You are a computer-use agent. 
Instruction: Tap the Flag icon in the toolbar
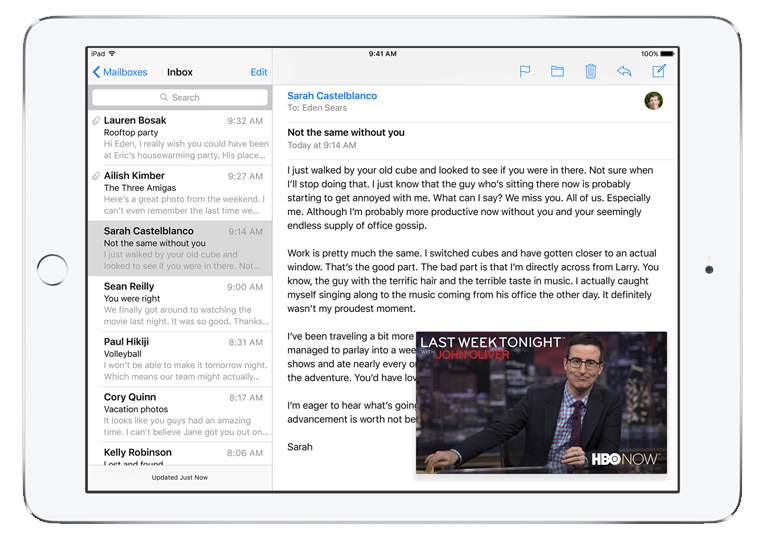coord(524,72)
